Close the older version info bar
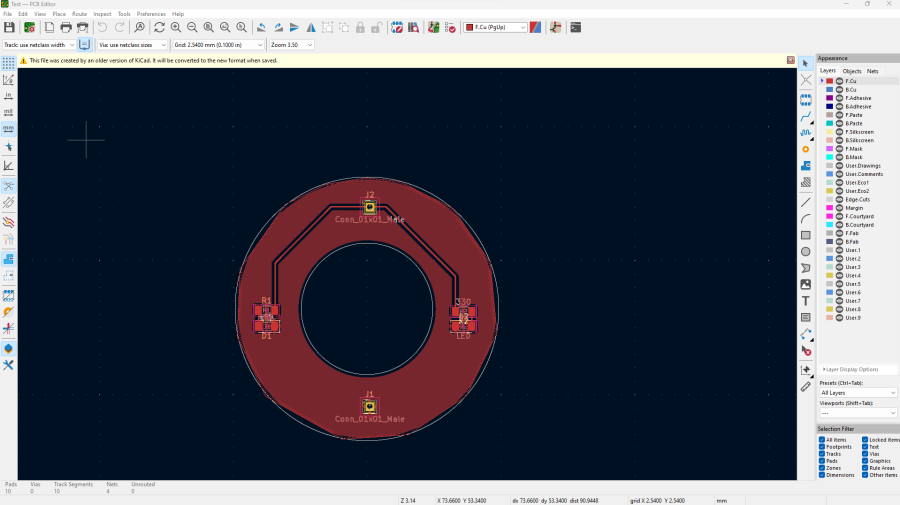Screen dimensions: 900x505 790,61
